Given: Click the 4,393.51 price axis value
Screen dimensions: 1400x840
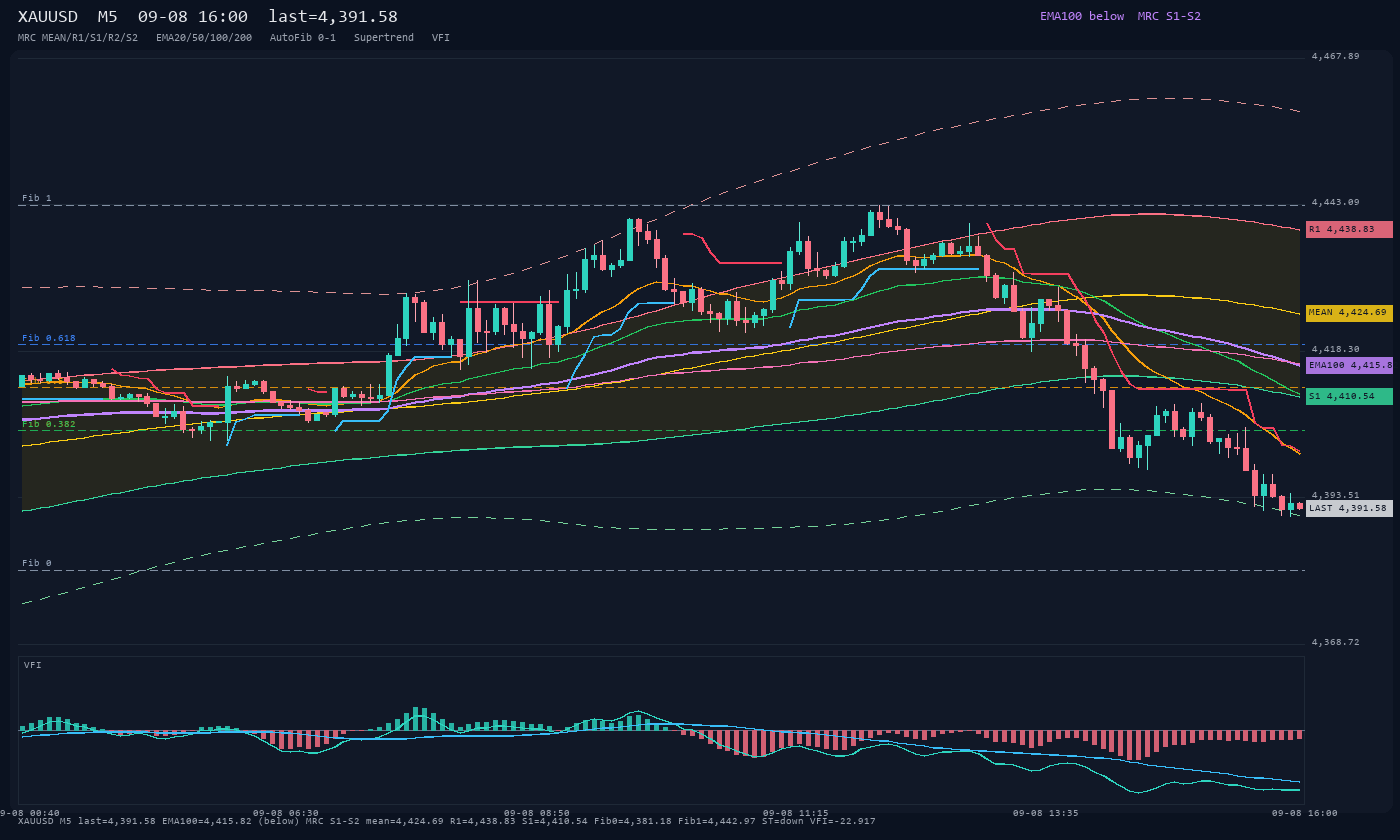Looking at the screenshot, I should pyautogui.click(x=1335, y=495).
